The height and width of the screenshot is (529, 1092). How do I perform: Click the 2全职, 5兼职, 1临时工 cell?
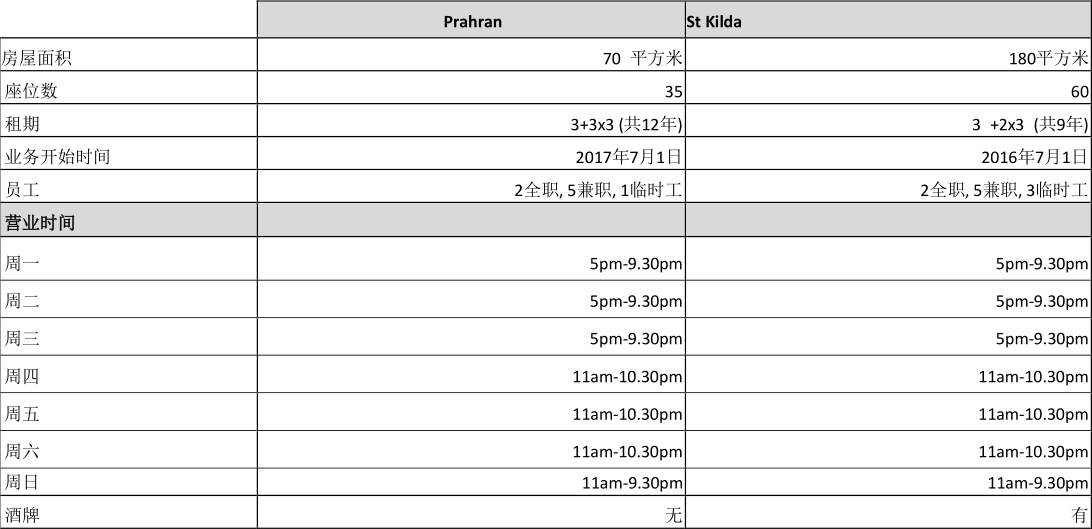pyautogui.click(x=598, y=189)
